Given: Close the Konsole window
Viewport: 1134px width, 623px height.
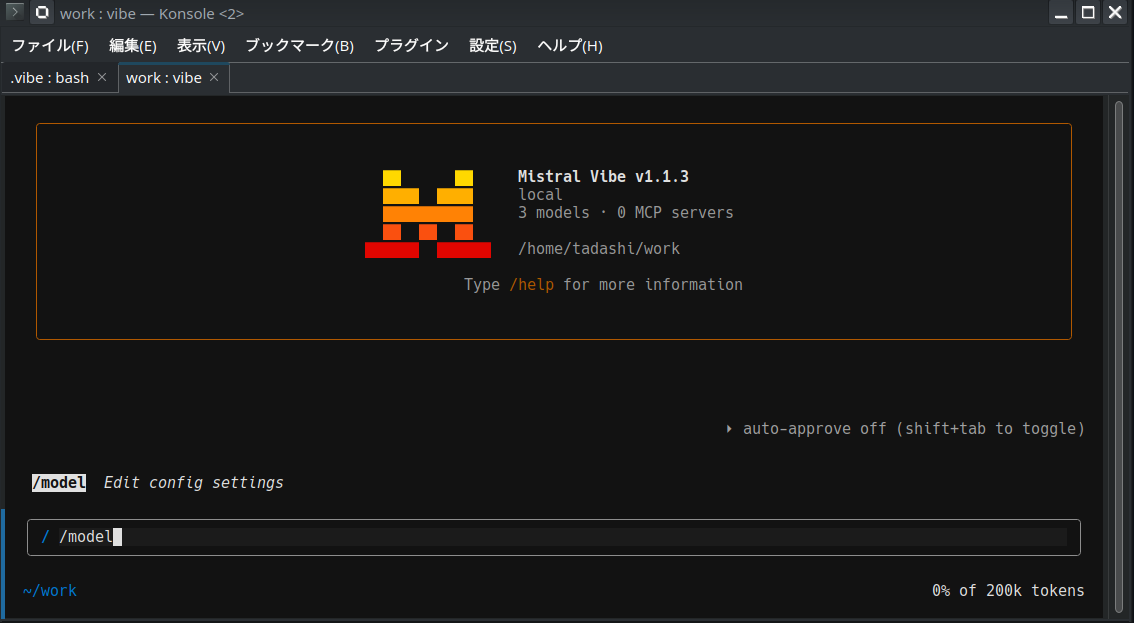Looking at the screenshot, I should coord(1115,13).
